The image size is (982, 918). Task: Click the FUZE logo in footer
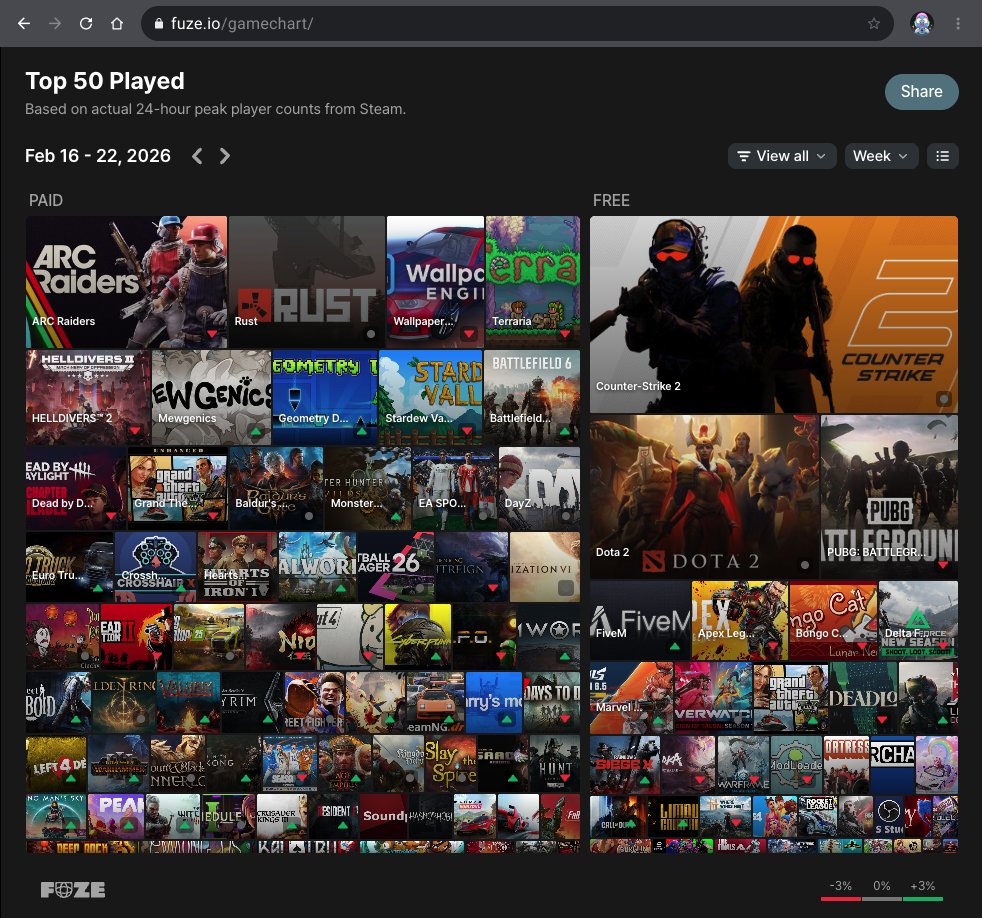(x=73, y=889)
